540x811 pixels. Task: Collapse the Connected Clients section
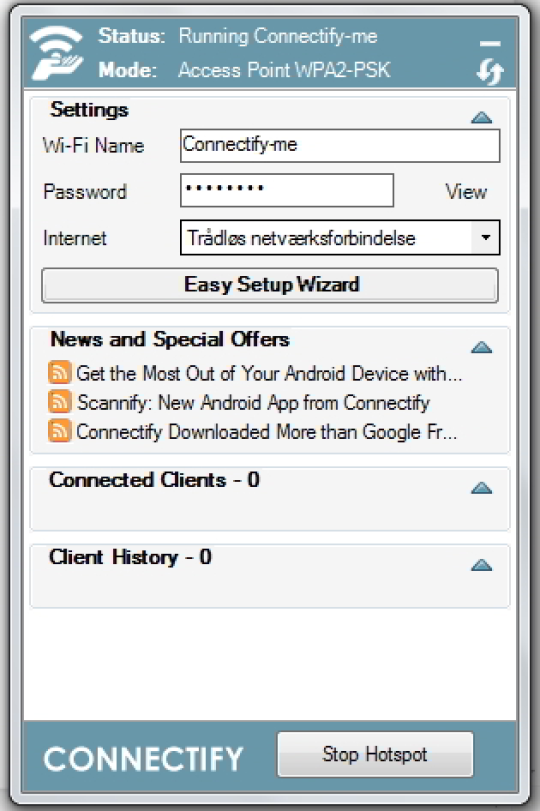coord(482,488)
